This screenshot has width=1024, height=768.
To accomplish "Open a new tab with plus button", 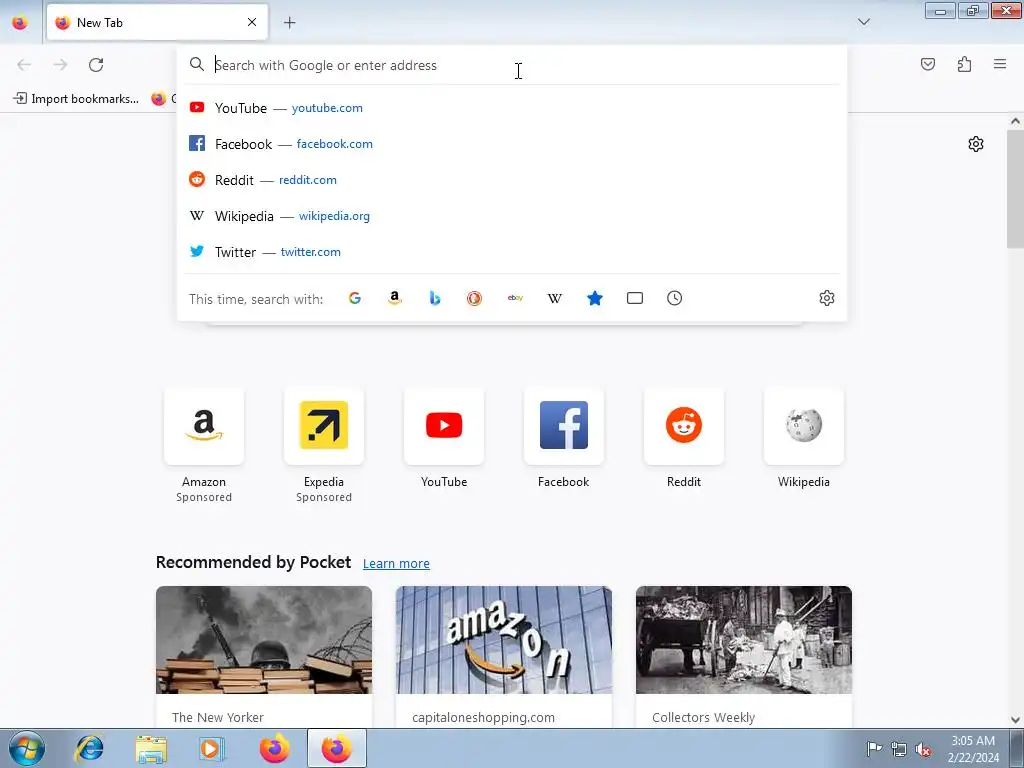I will coord(289,23).
